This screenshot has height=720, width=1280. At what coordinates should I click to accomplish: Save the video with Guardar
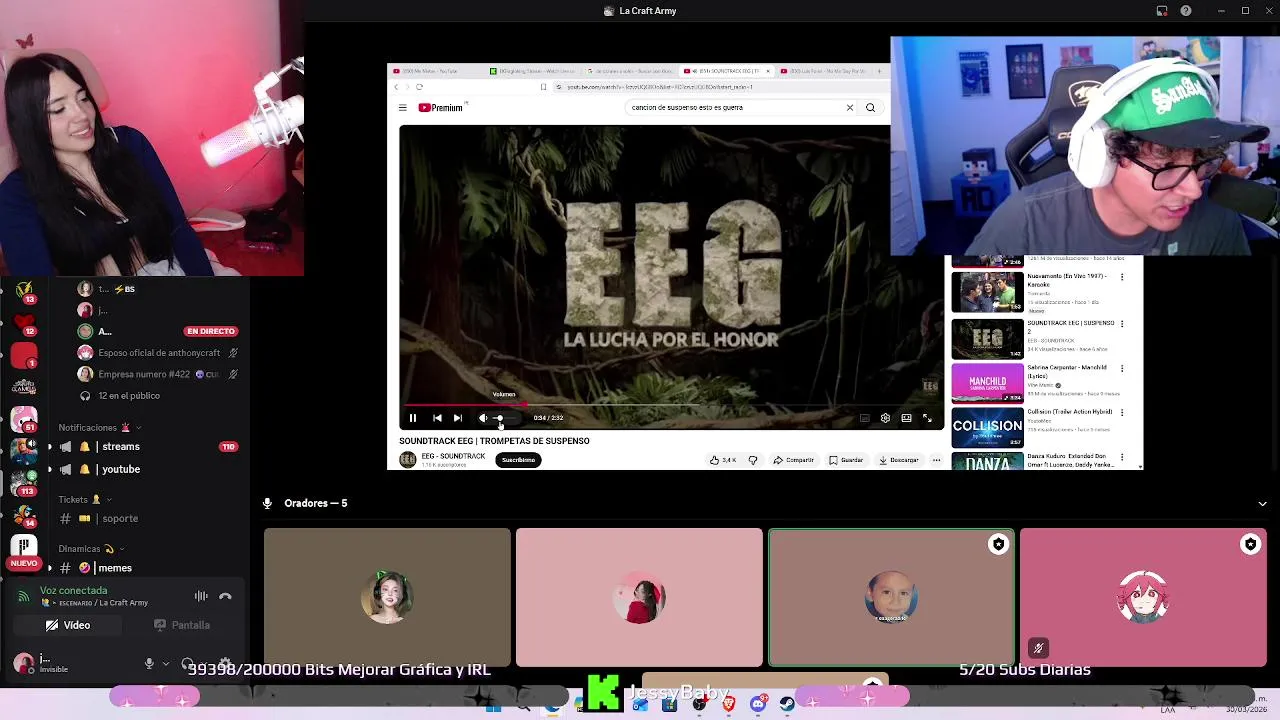point(846,460)
